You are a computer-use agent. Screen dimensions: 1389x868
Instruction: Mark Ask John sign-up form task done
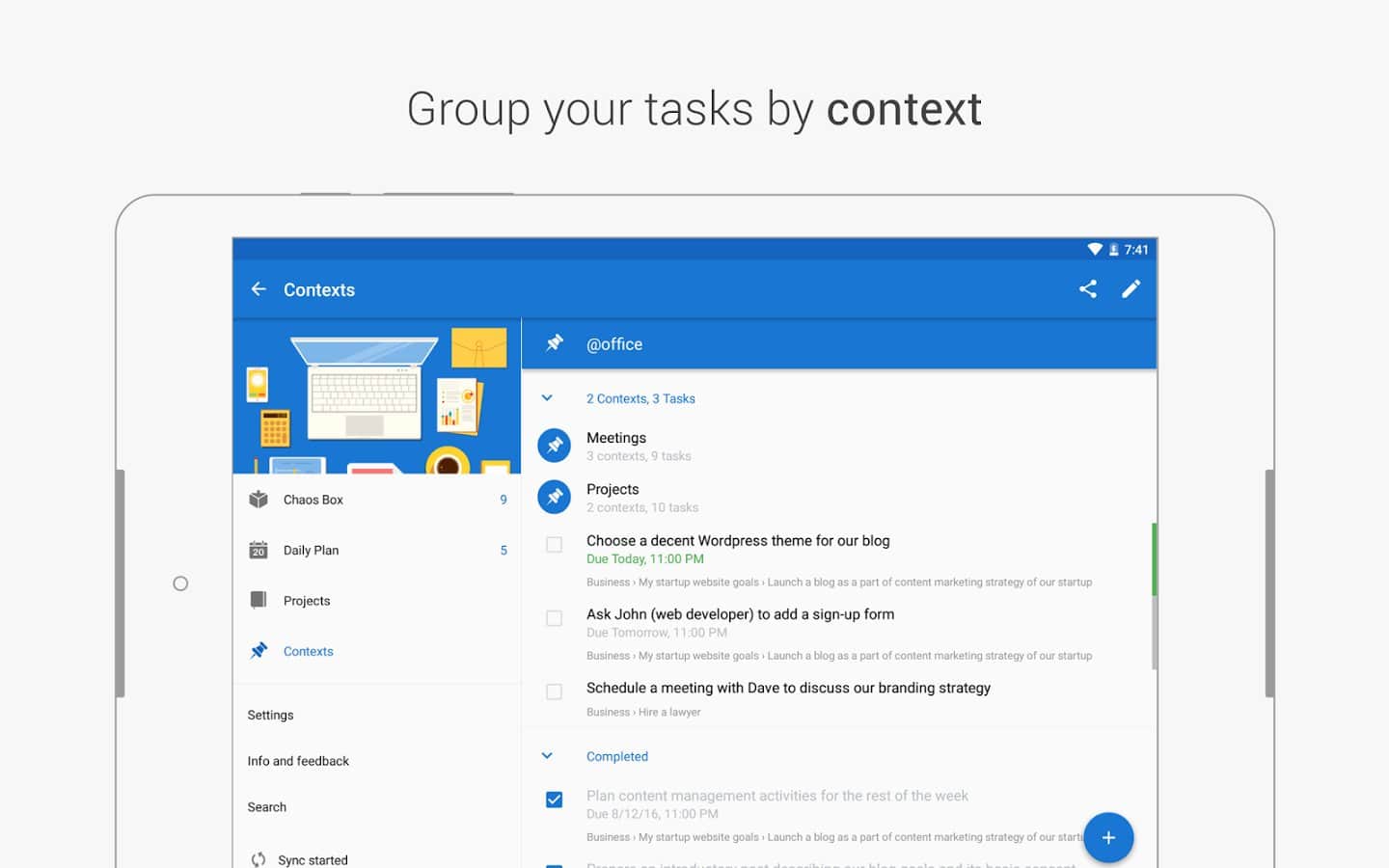[x=554, y=618]
